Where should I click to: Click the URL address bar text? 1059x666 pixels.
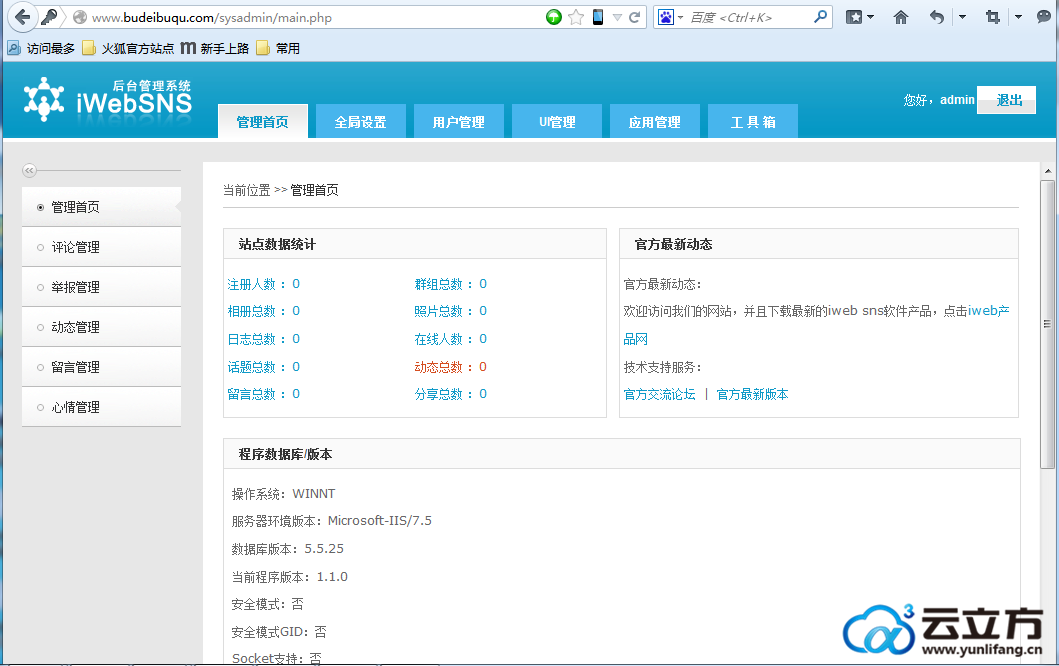pyautogui.click(x=211, y=18)
